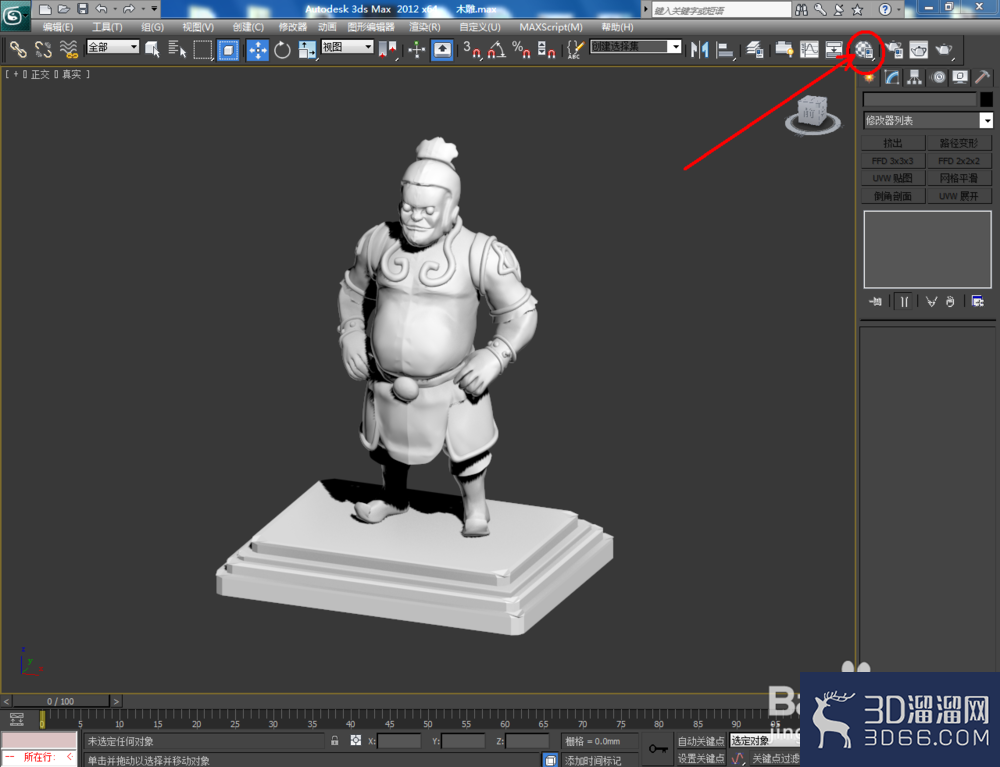Click the Edit Named Selection Sets icon

[x=575, y=50]
